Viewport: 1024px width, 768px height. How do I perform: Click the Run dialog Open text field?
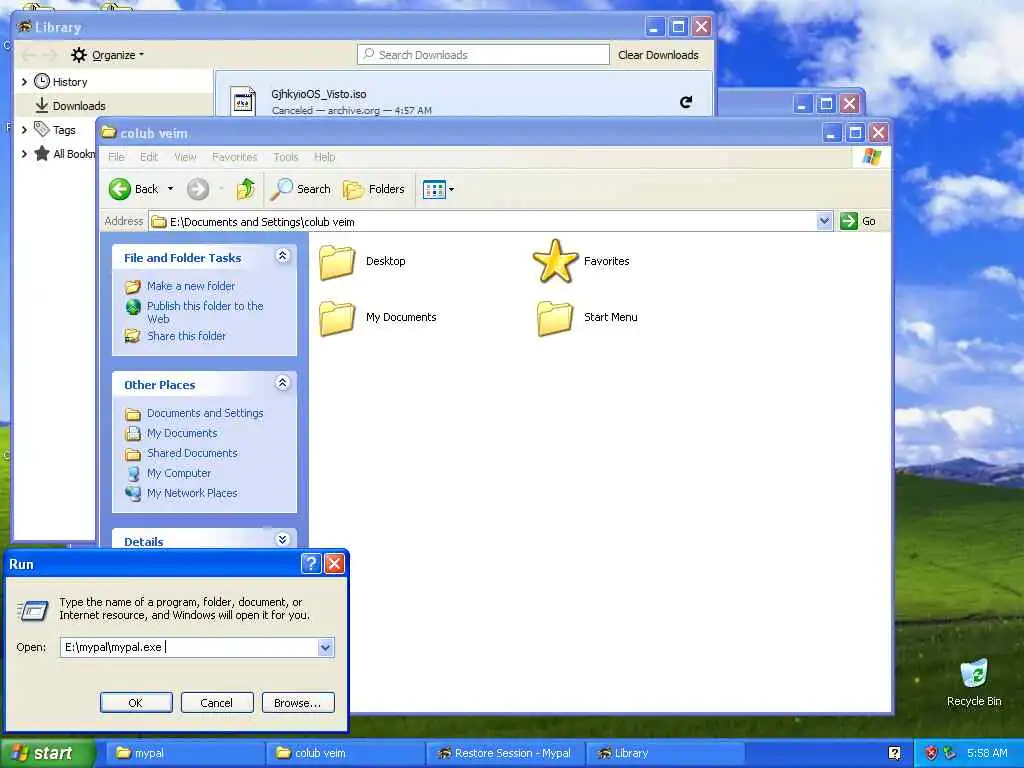click(189, 647)
